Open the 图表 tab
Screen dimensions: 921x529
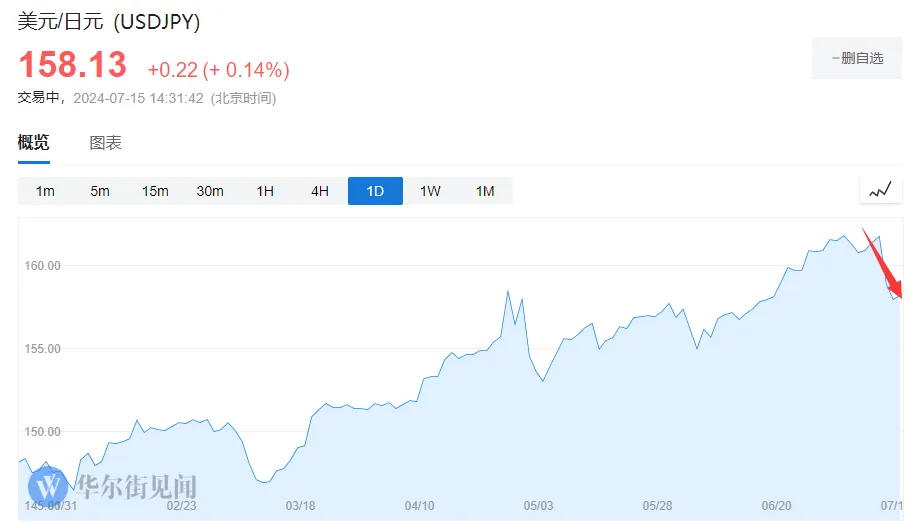[x=105, y=143]
